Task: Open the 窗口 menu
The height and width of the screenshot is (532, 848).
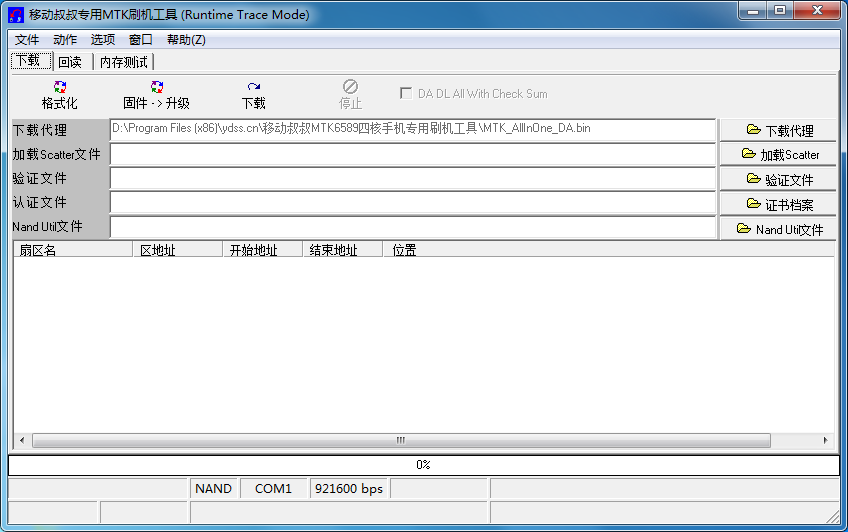Action: pyautogui.click(x=141, y=40)
